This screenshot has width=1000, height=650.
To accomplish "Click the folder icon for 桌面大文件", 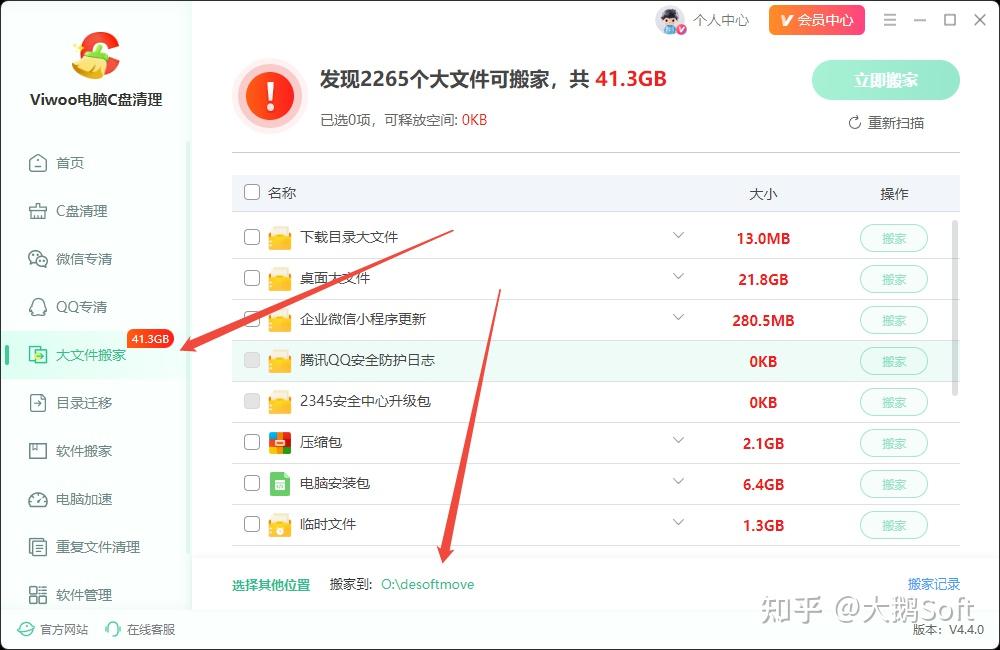I will 280,279.
